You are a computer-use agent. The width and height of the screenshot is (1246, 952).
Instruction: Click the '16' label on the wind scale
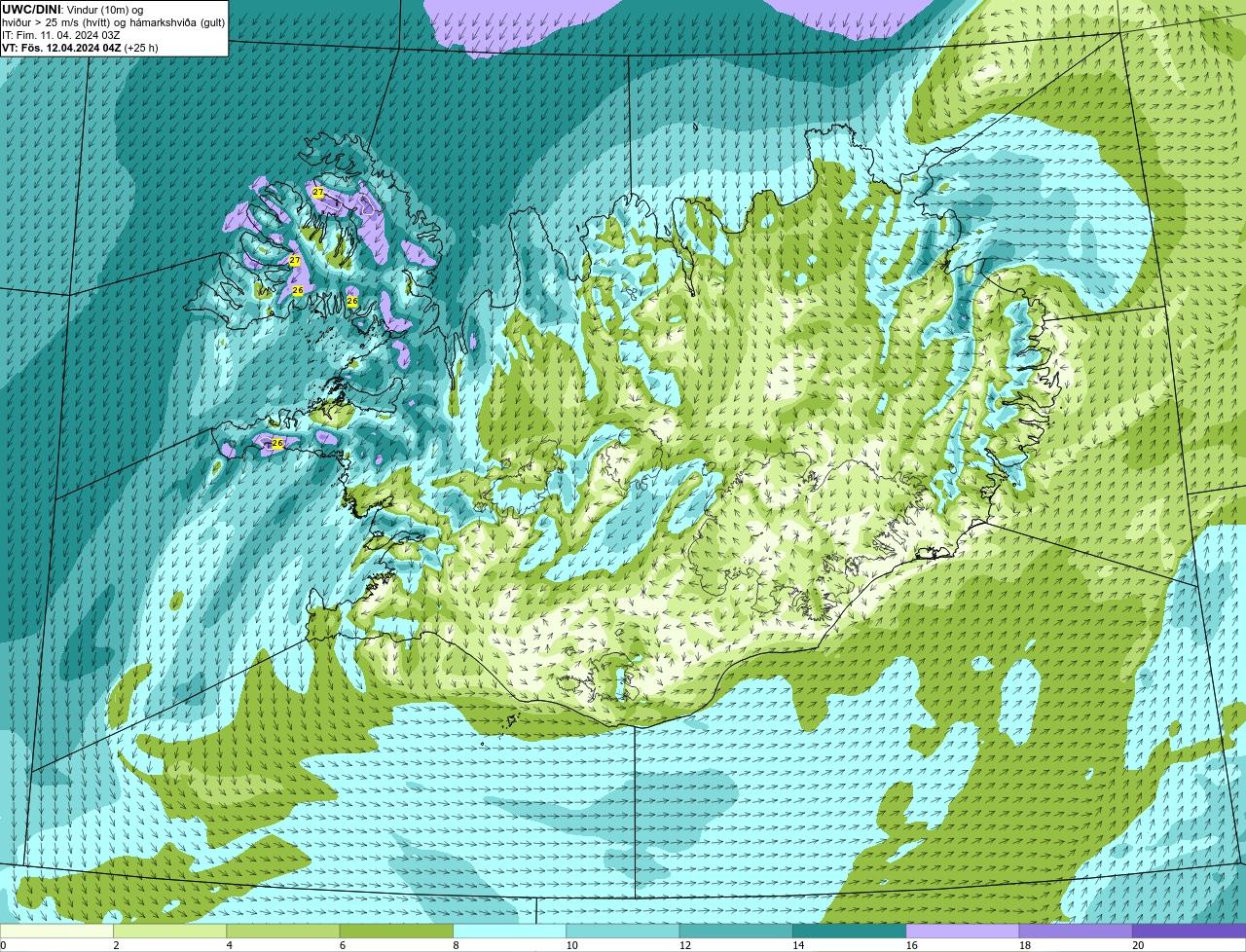click(x=912, y=945)
